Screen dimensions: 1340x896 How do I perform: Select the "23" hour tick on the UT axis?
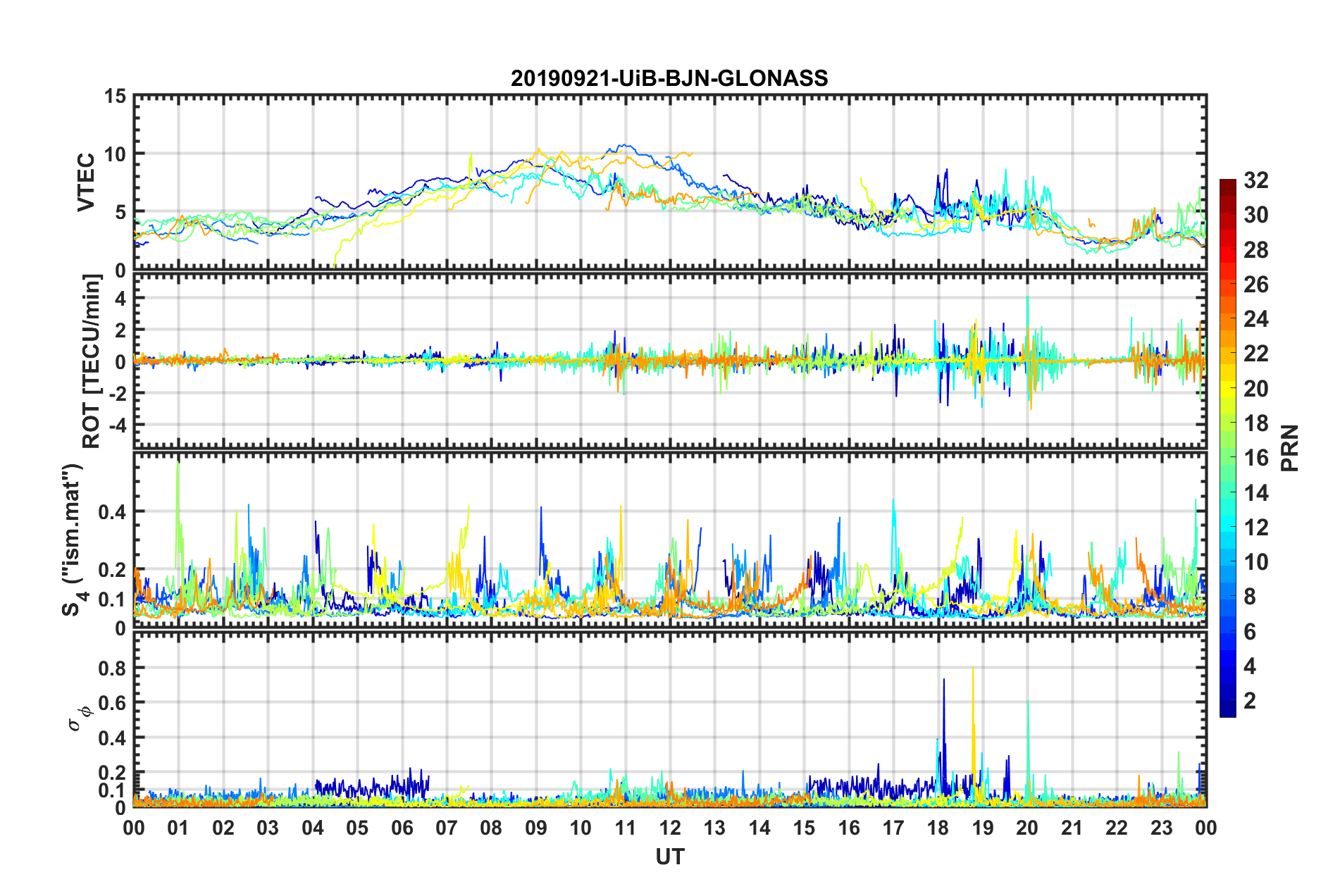[x=1162, y=828]
